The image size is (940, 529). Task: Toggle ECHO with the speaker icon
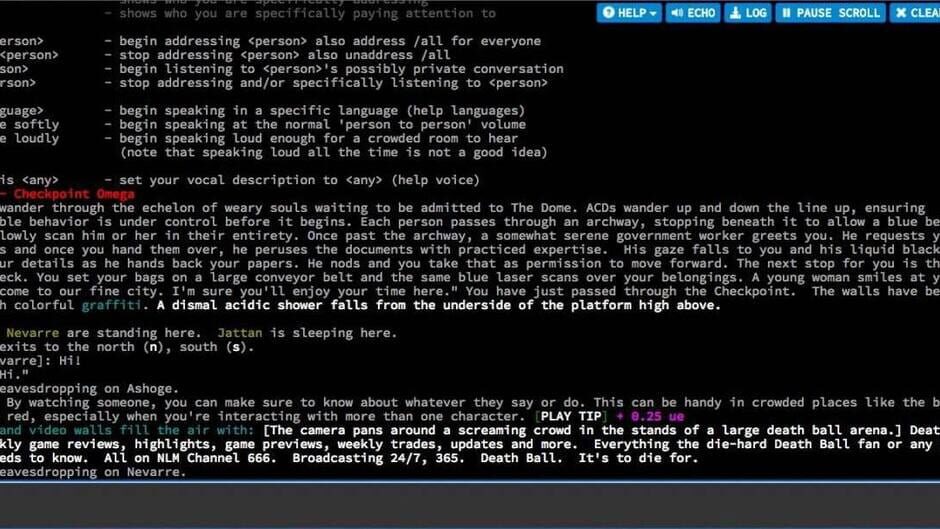tap(677, 13)
